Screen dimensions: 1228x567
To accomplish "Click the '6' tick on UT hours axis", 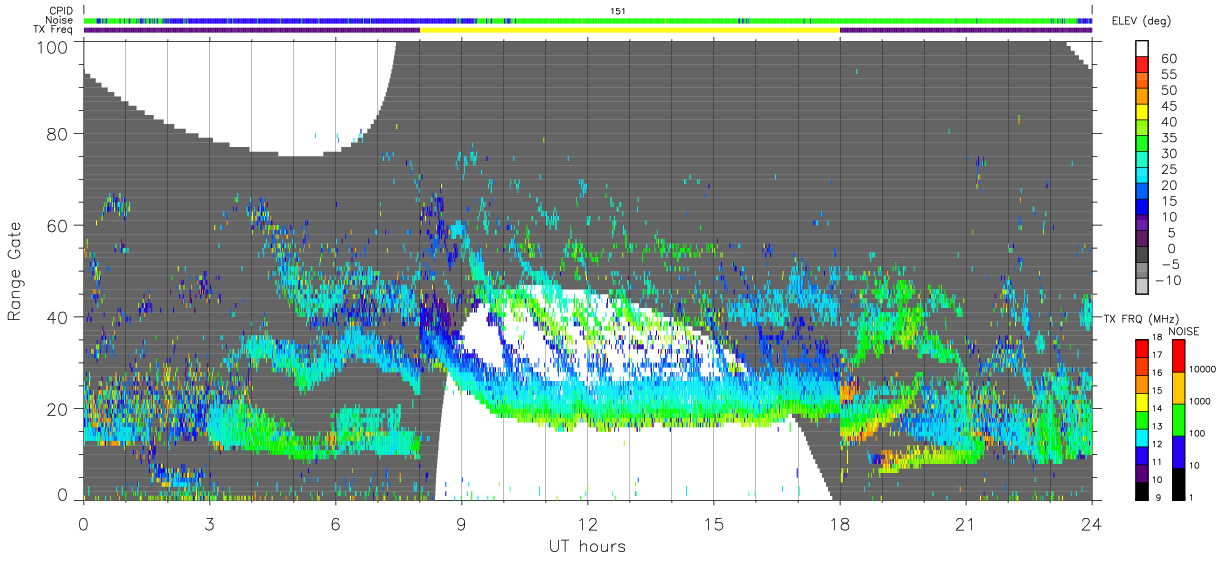I will tap(336, 524).
